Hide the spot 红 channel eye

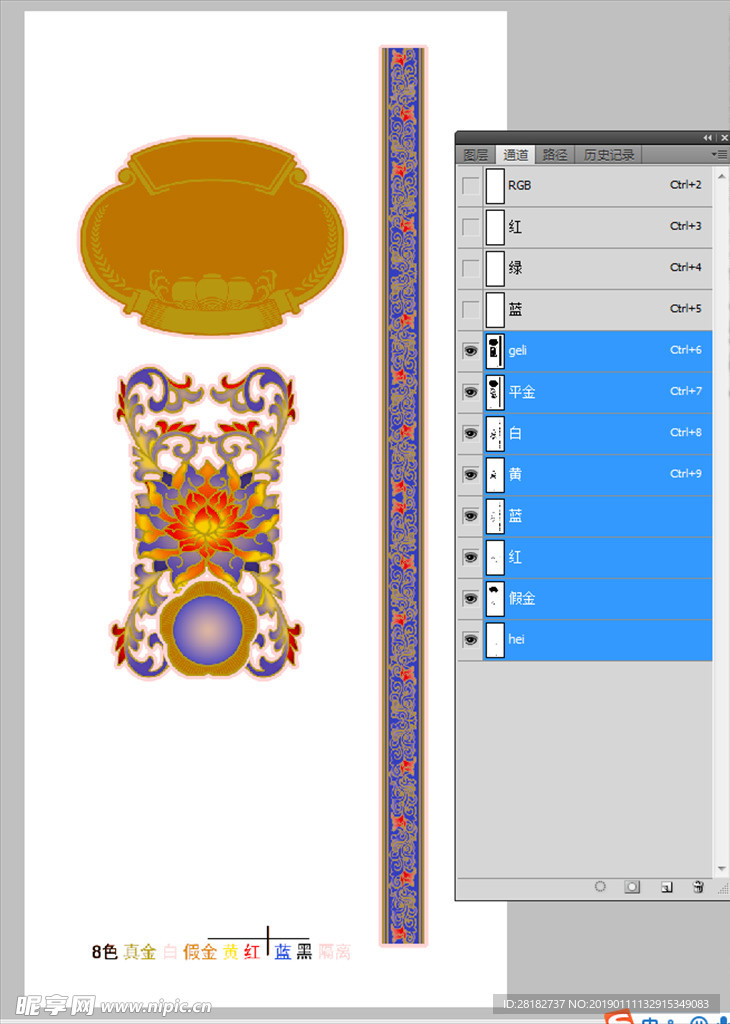470,557
